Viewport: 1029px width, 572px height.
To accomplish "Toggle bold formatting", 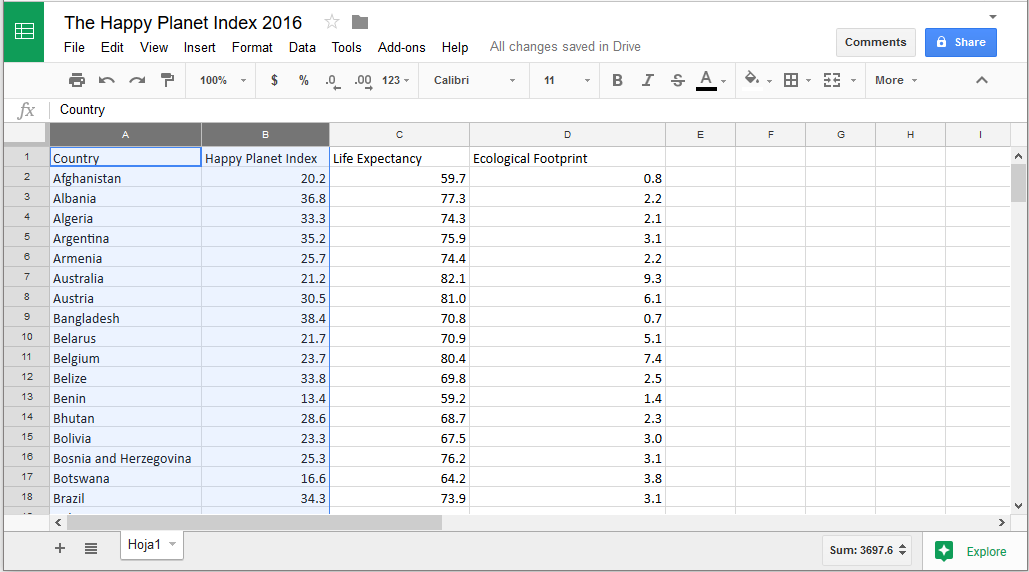I will 617,80.
